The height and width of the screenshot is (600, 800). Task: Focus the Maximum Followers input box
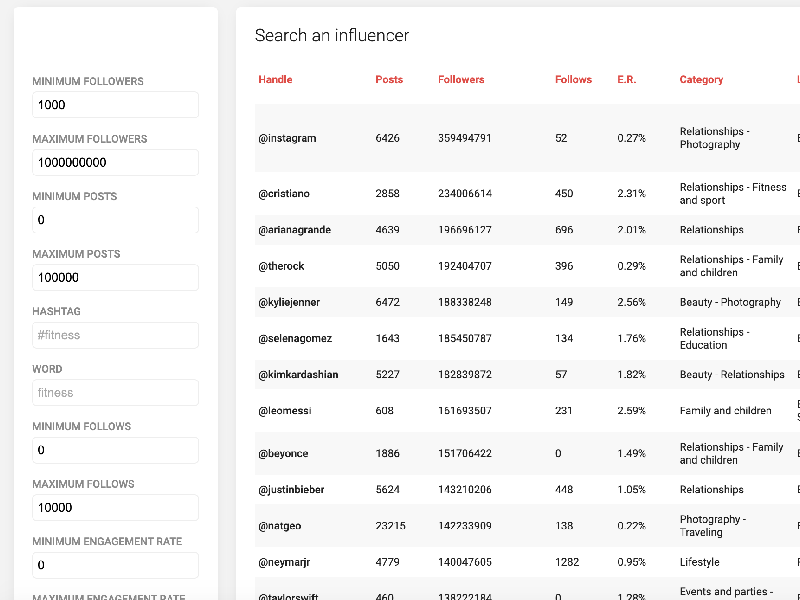coord(115,162)
